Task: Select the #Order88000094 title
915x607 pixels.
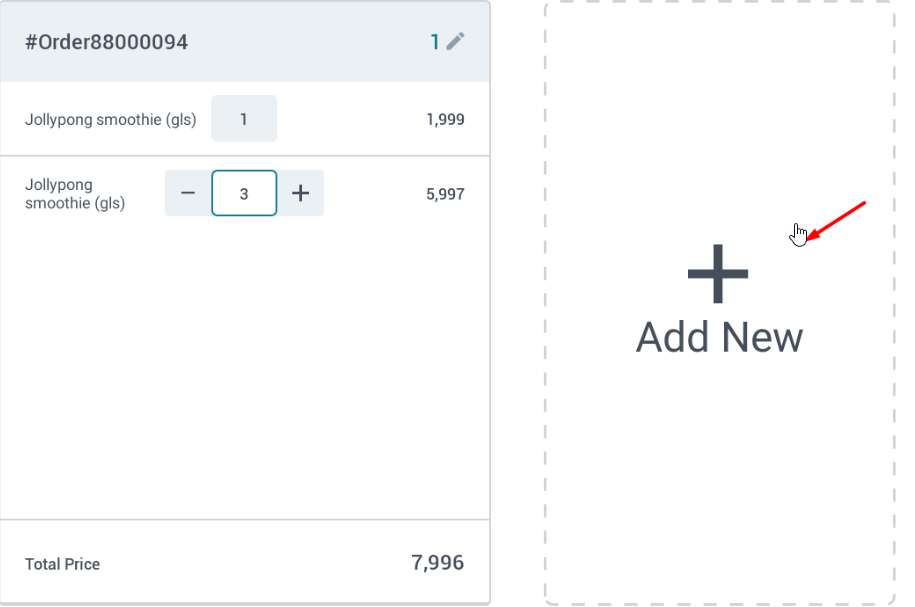Action: tap(106, 42)
